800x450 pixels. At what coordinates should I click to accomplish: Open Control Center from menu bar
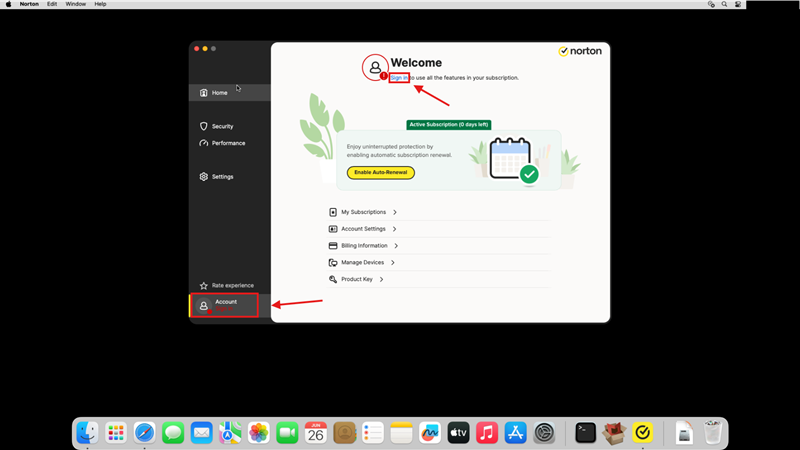point(738,4)
